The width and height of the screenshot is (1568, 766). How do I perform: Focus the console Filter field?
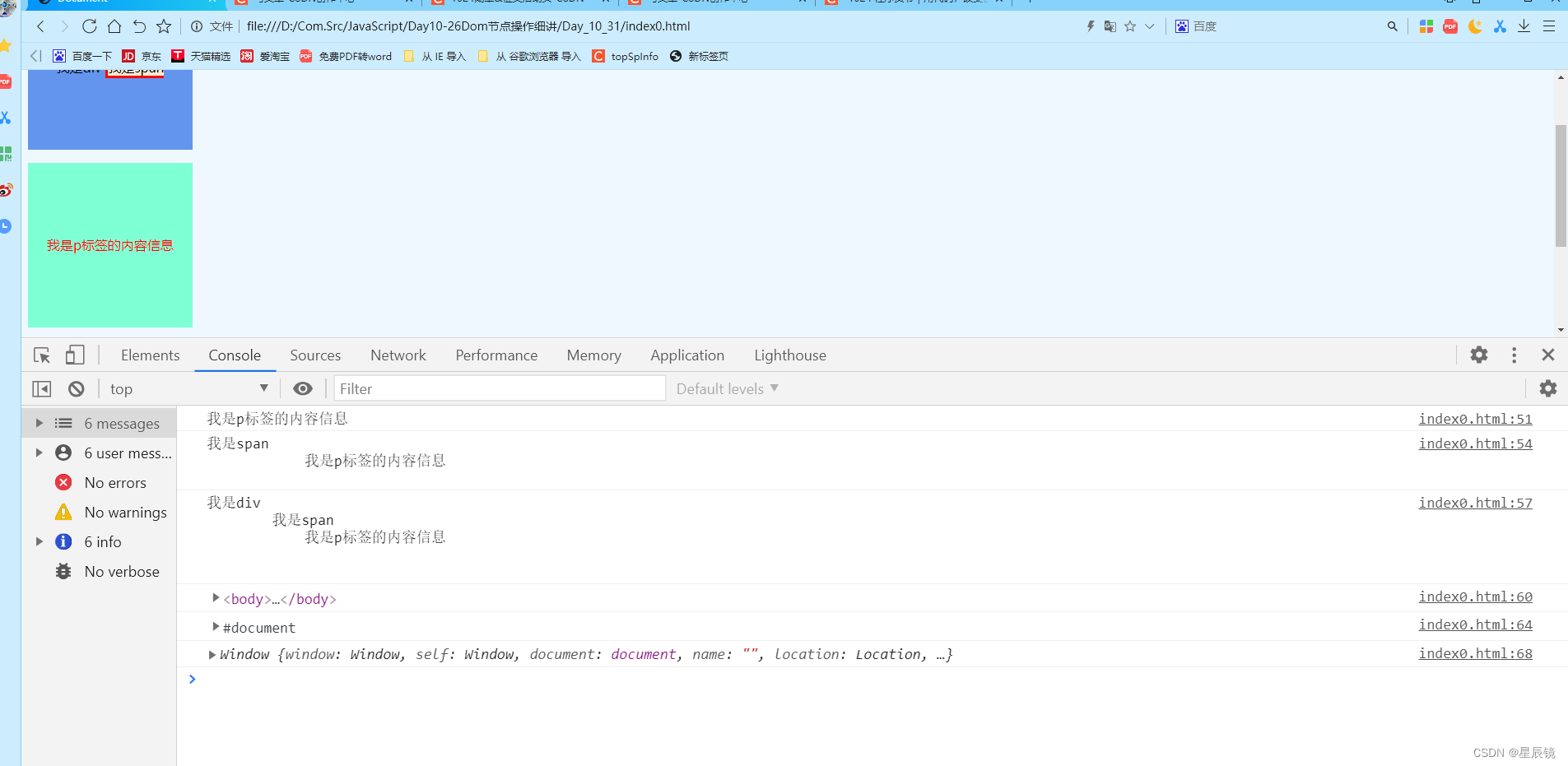pos(500,388)
